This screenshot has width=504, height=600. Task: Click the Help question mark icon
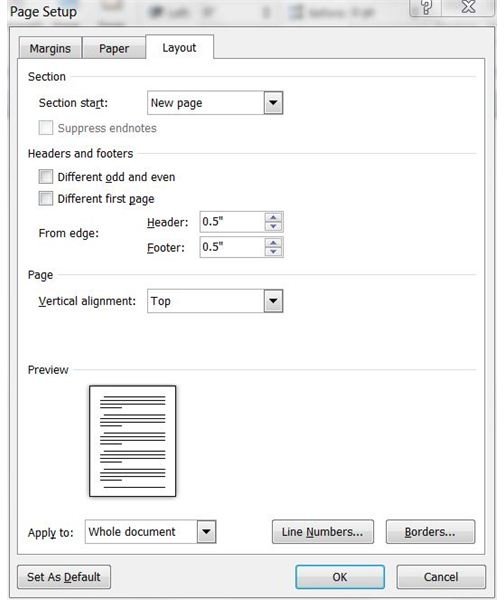pos(426,8)
